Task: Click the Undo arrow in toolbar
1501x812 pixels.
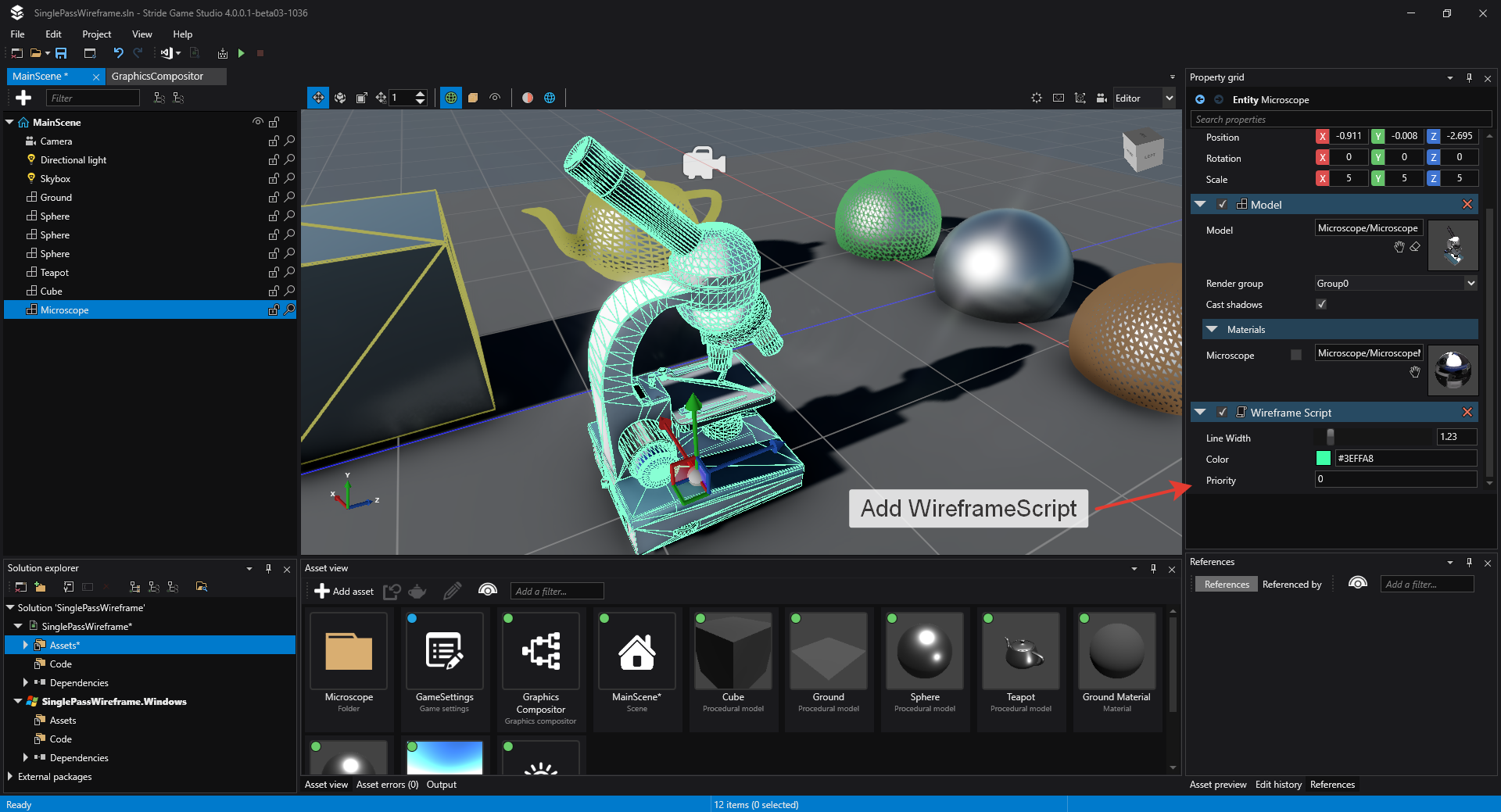Action: [x=118, y=53]
